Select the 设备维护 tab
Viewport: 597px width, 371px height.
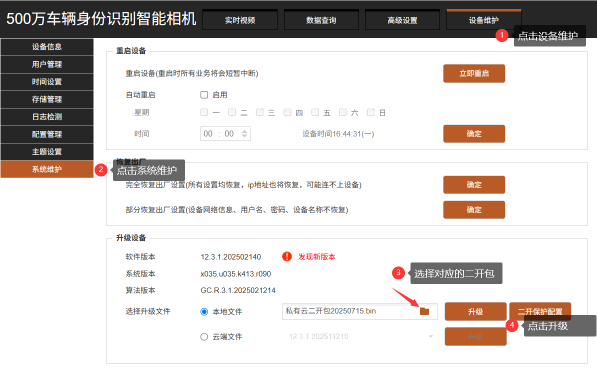484,20
